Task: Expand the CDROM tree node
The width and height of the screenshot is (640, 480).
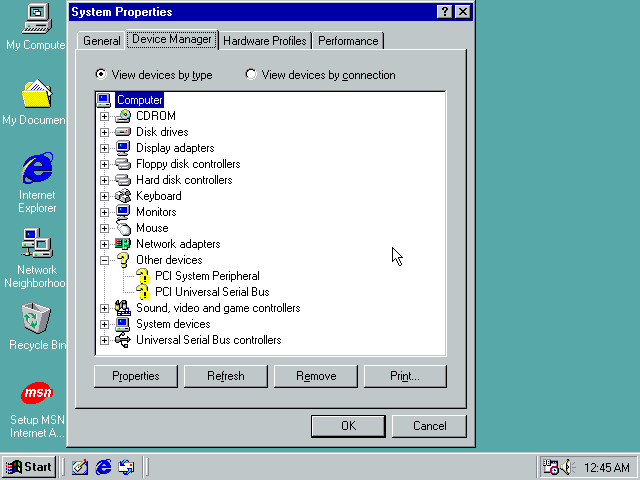Action: [104, 116]
